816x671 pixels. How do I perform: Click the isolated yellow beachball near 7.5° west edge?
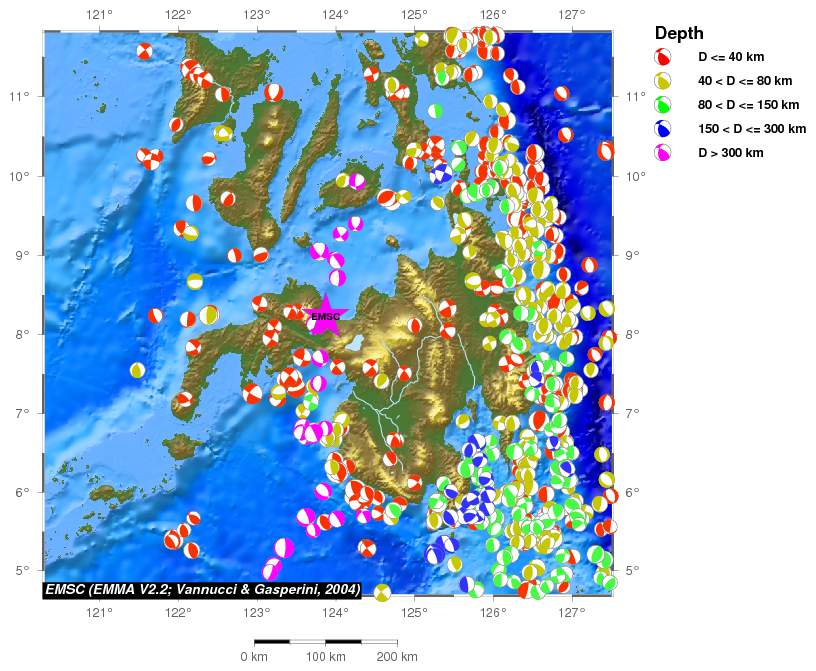(x=137, y=370)
